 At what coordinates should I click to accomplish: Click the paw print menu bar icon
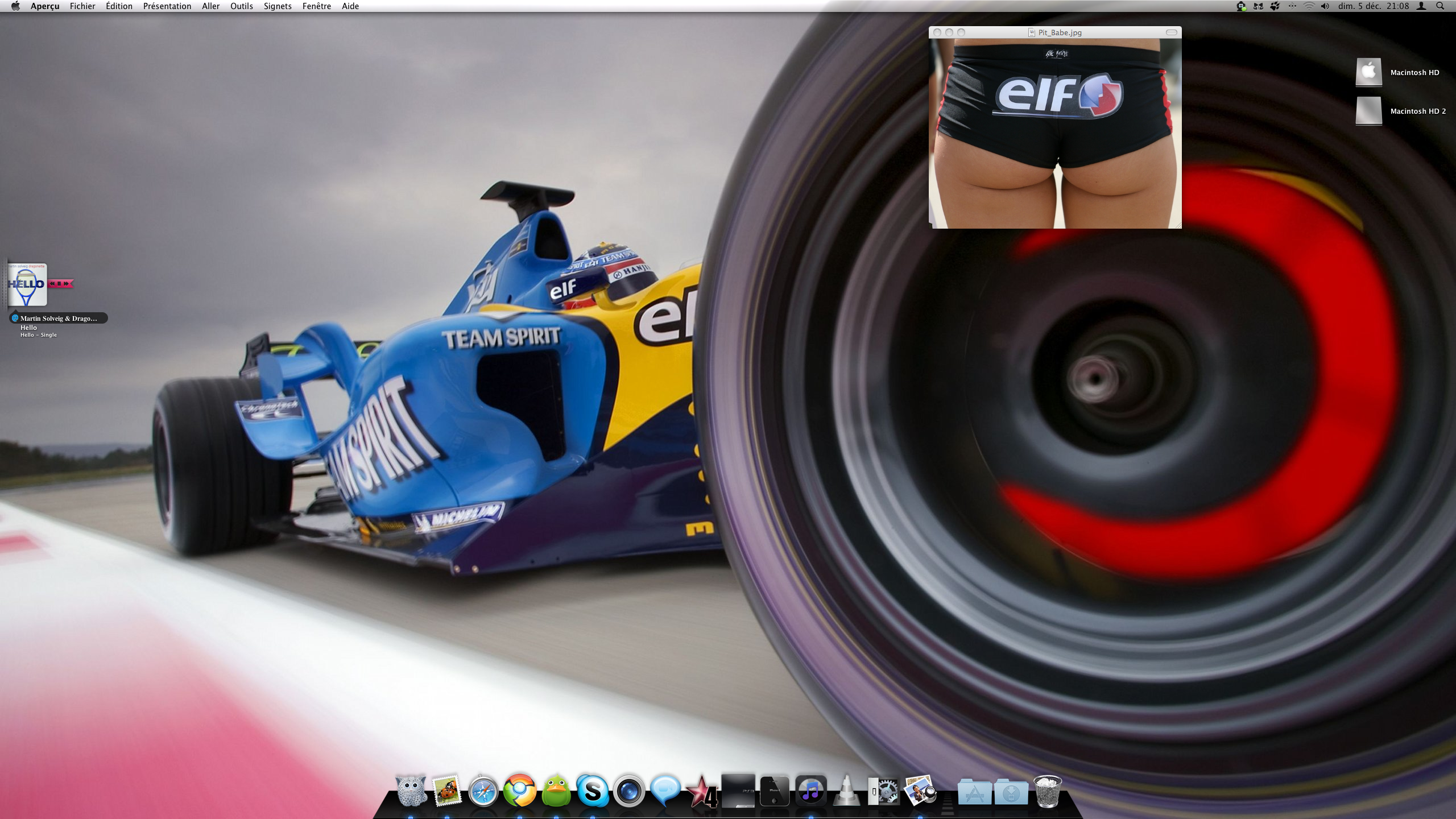1275,6
